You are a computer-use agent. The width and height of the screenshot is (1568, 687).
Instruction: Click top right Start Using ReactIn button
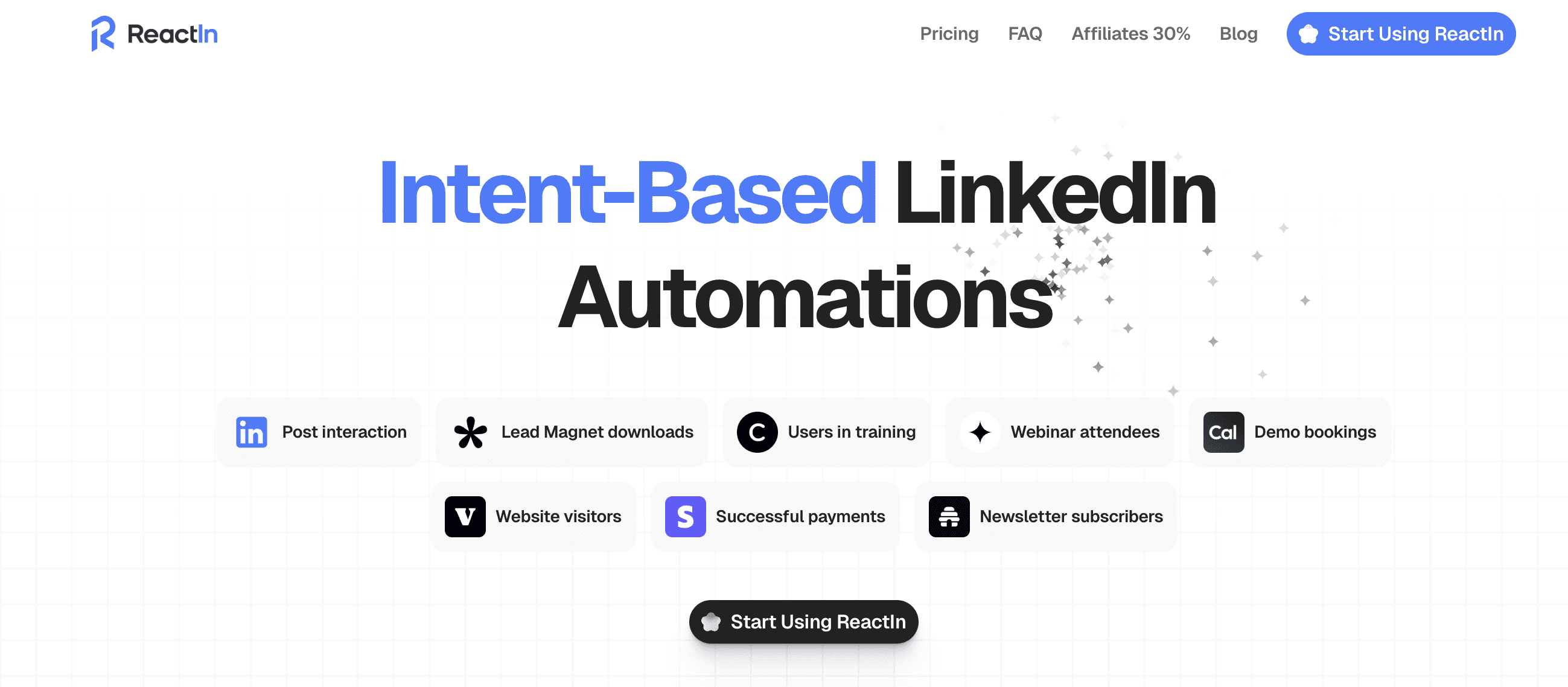point(1400,34)
